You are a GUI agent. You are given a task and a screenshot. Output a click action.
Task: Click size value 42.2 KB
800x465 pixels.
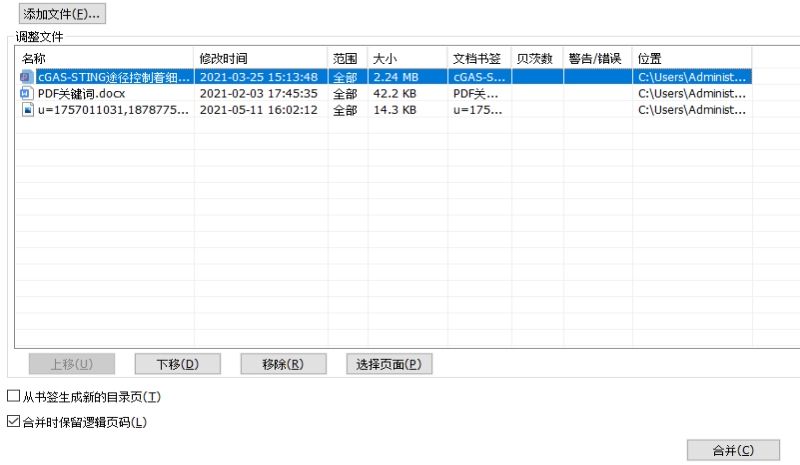pos(395,94)
